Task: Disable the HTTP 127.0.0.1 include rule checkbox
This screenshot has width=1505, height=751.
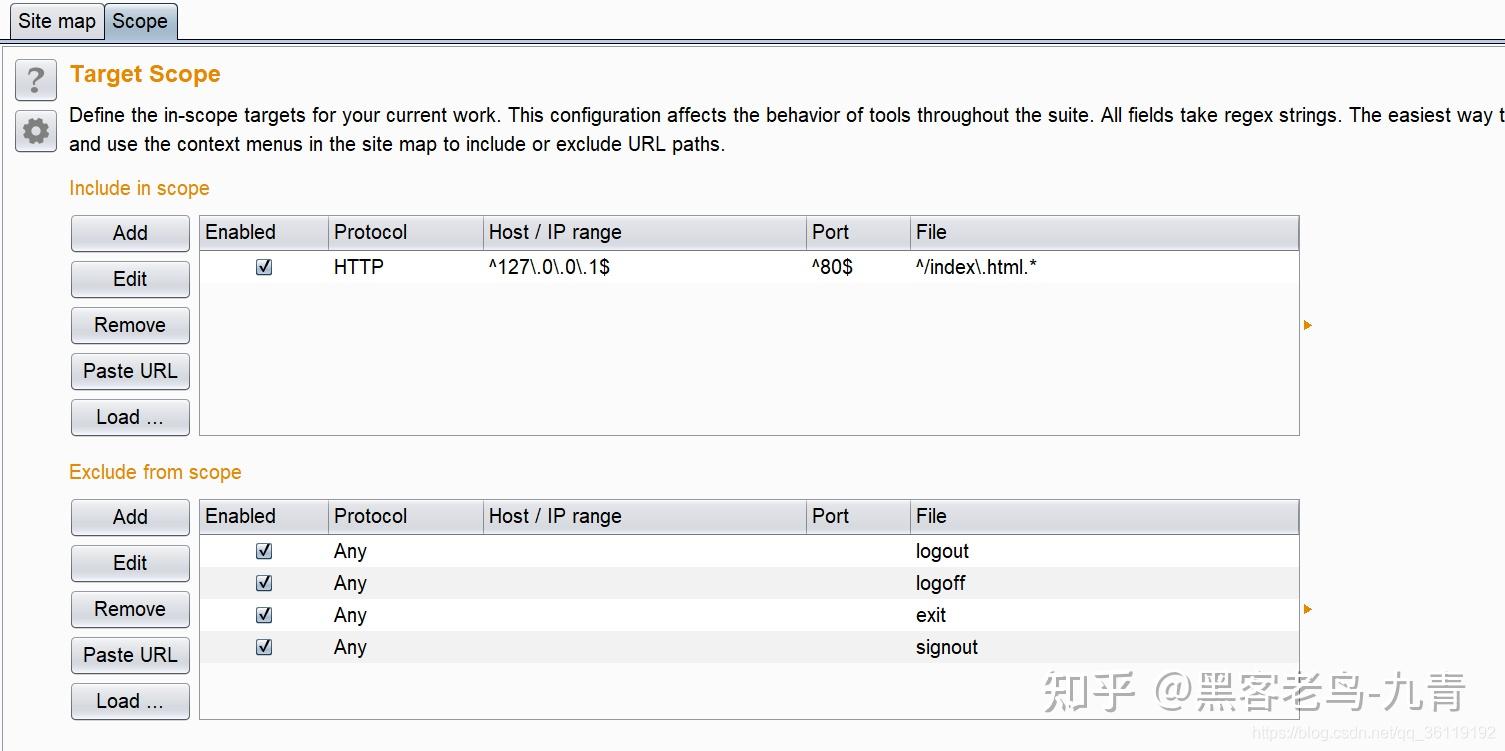Action: pyautogui.click(x=264, y=267)
